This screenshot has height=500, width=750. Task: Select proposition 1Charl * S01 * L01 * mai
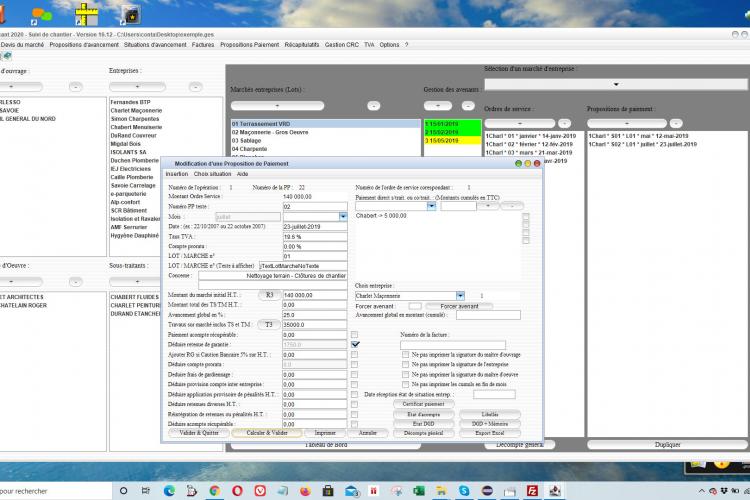click(638, 136)
